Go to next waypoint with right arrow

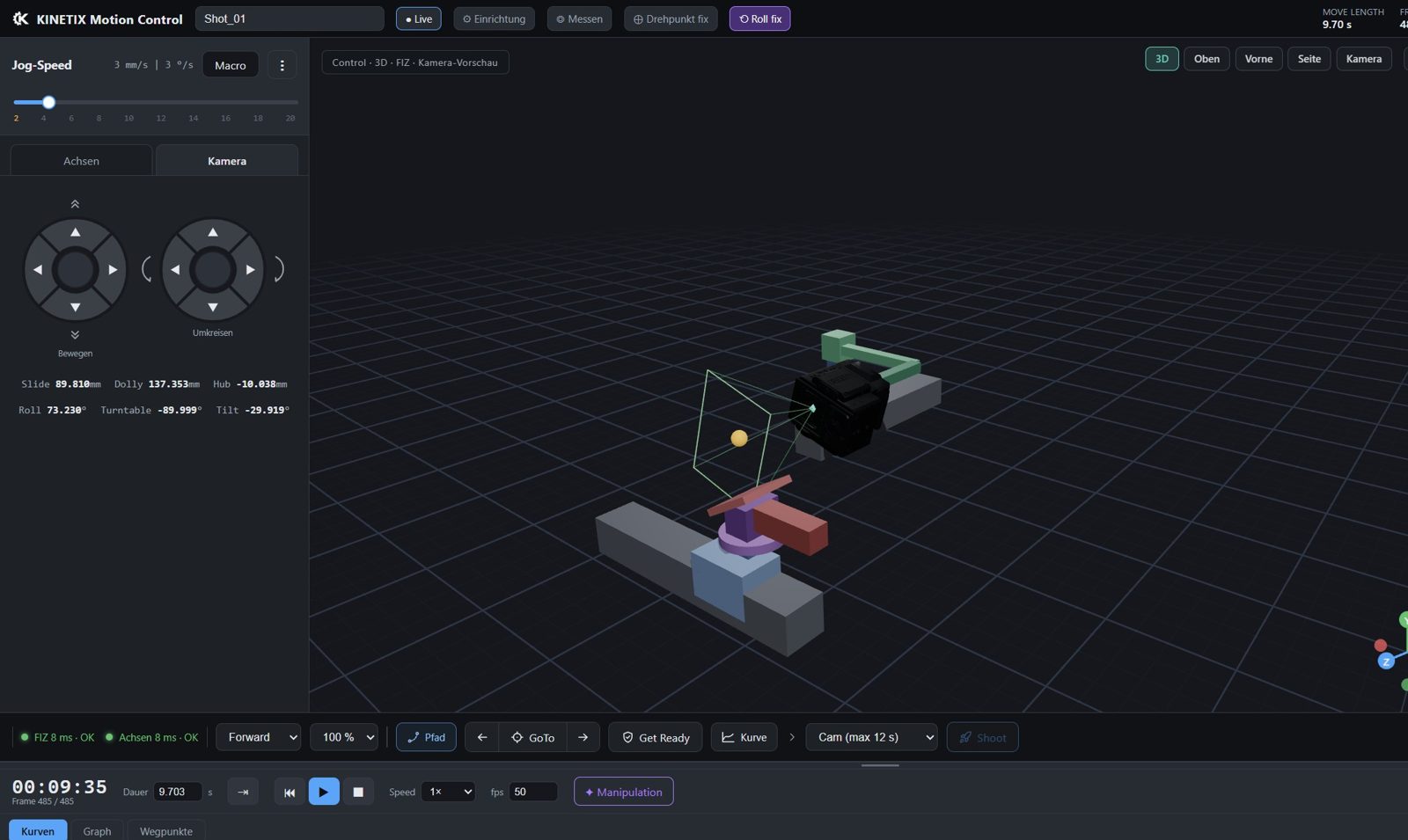pos(583,737)
